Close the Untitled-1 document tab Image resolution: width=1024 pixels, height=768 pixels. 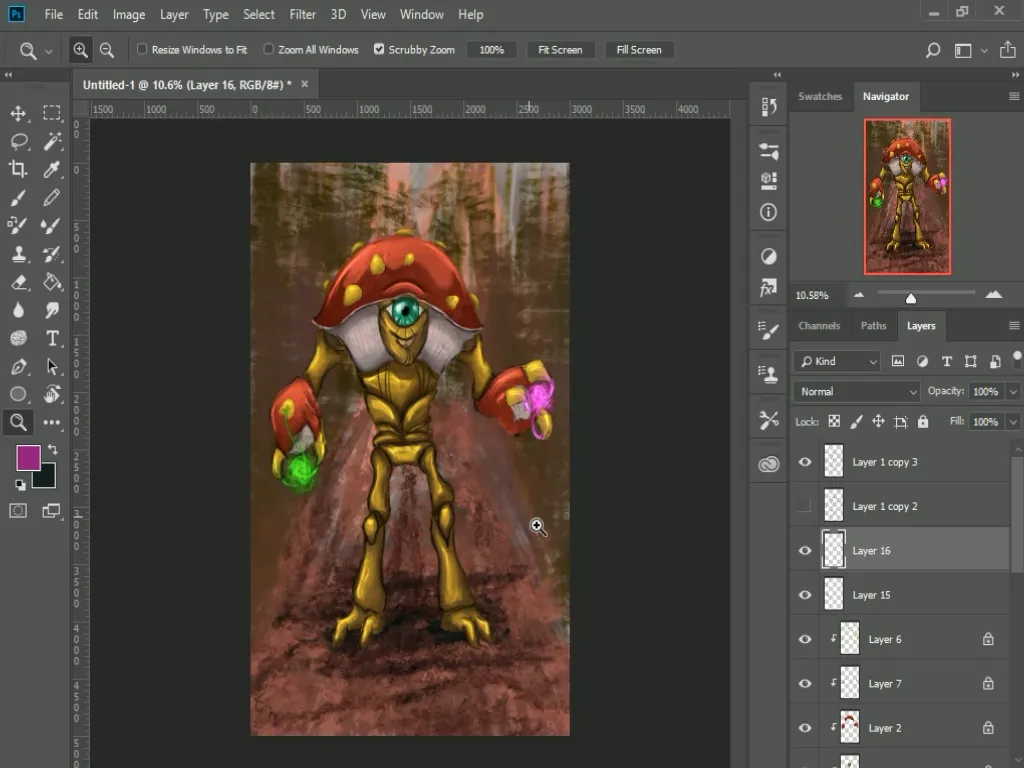point(304,84)
